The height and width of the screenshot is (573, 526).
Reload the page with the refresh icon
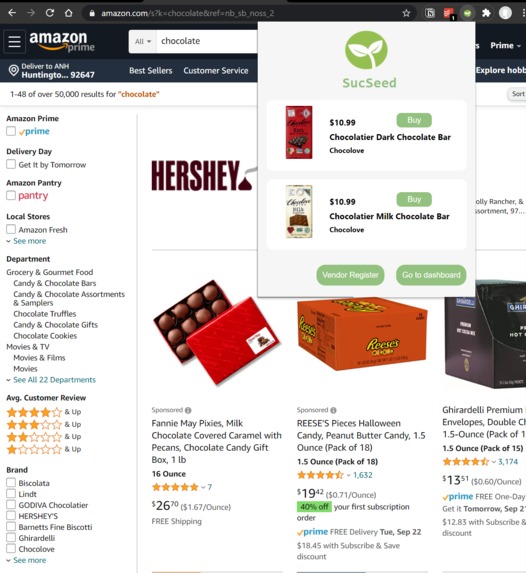(x=50, y=13)
